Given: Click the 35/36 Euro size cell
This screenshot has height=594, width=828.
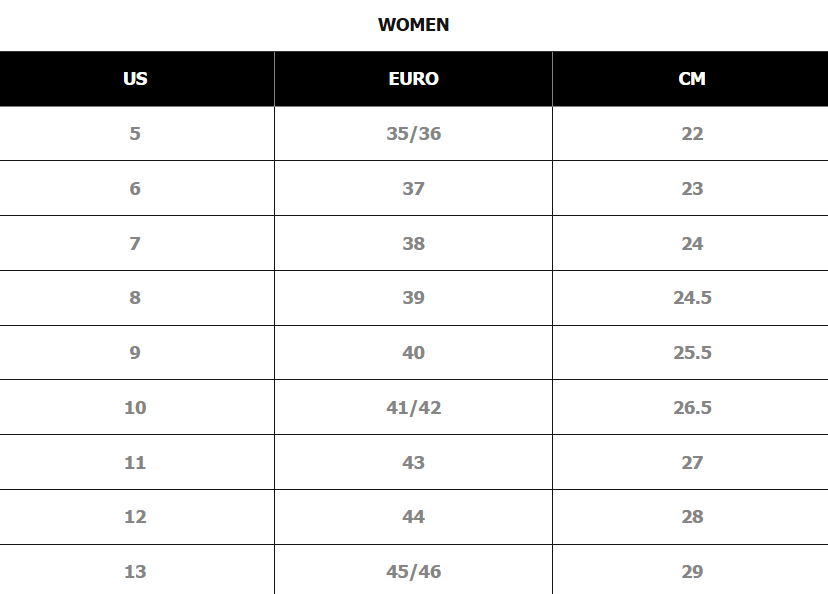Looking at the screenshot, I should click(413, 134).
